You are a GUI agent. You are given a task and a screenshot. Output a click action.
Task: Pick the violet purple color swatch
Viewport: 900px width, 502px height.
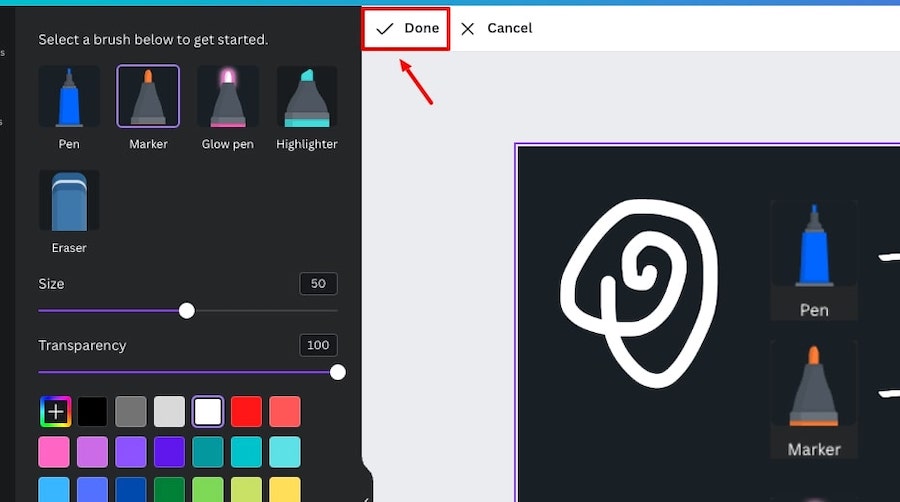click(131, 452)
